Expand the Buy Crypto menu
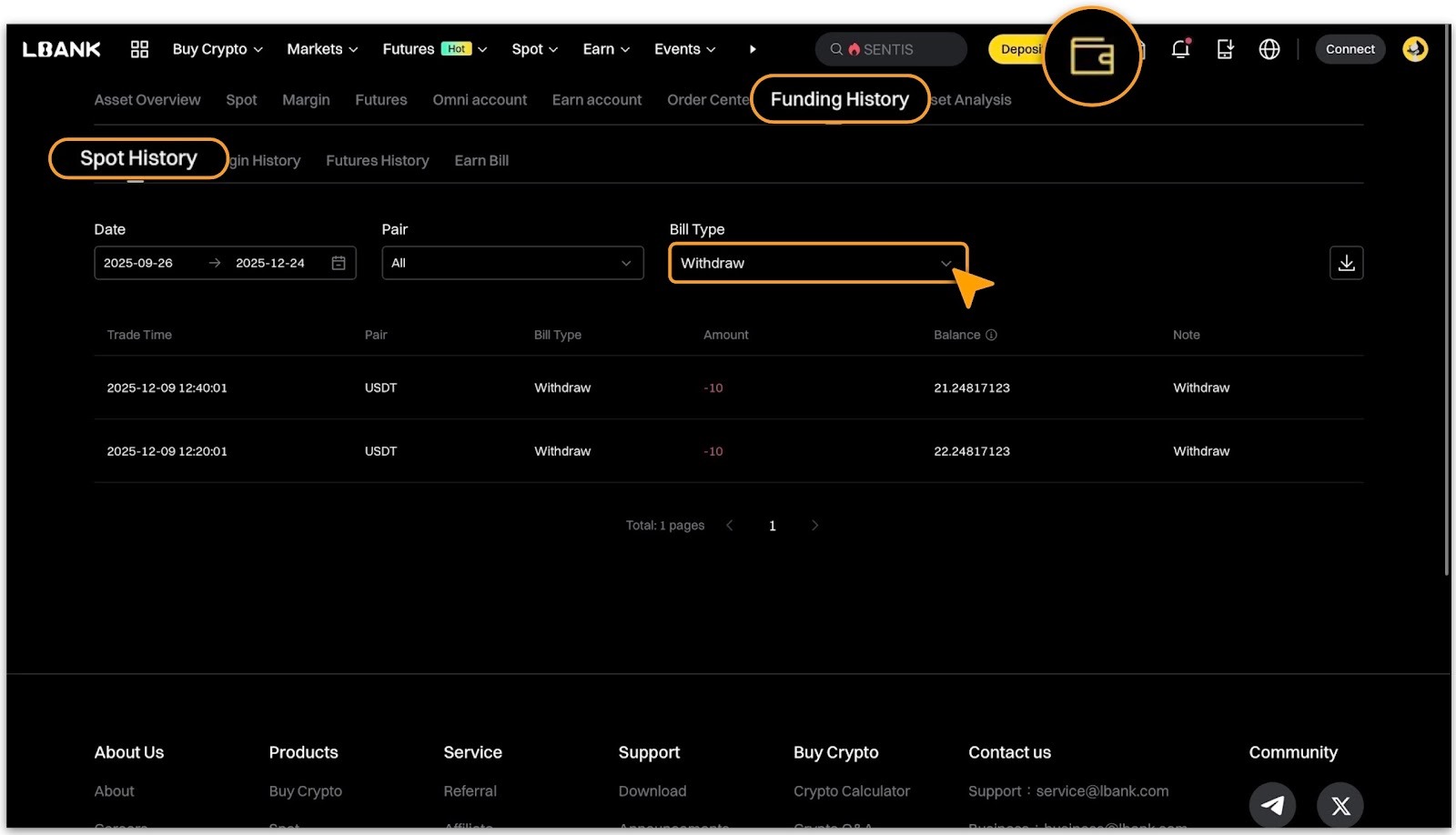This screenshot has height=835, width=1456. (217, 49)
